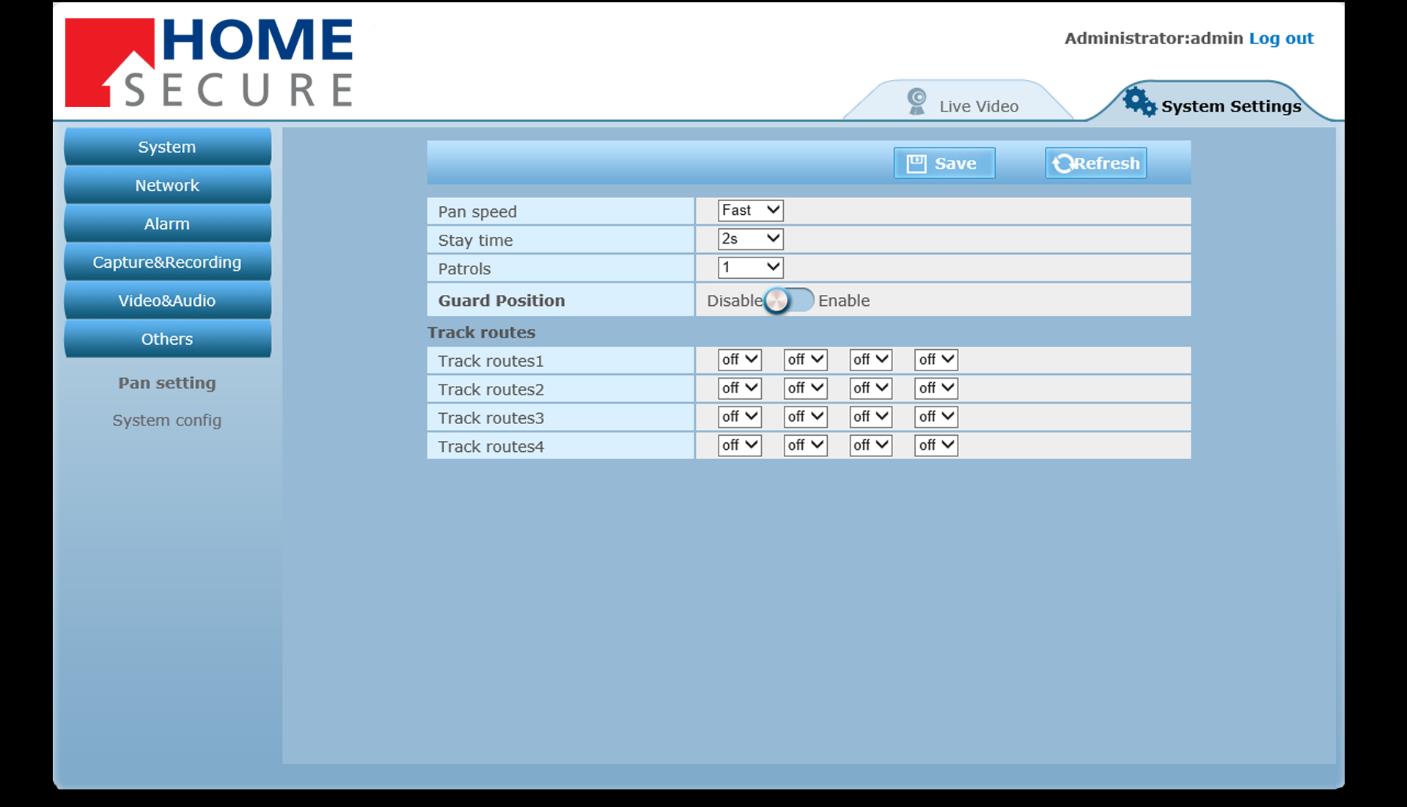Open second dropdown of Track routes3
1407x807 pixels.
pyautogui.click(x=805, y=417)
